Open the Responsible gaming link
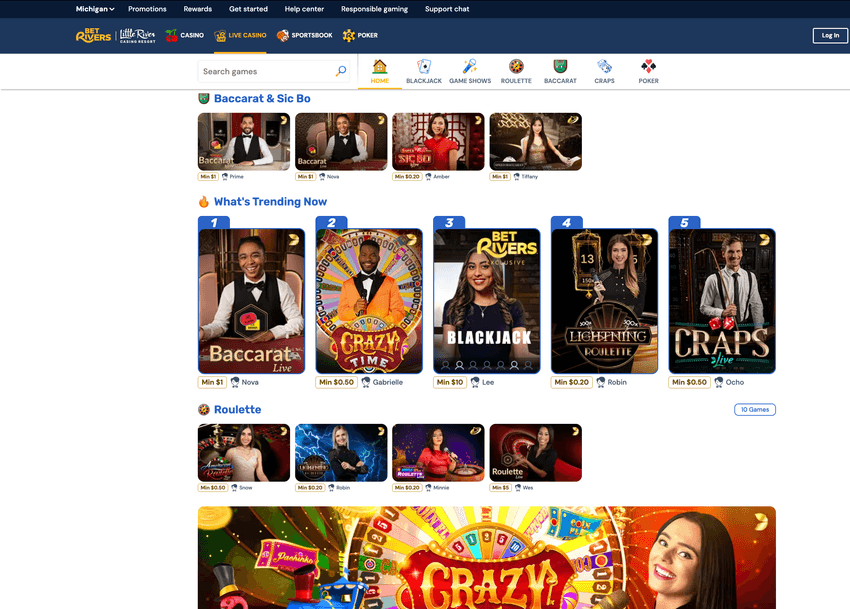The height and width of the screenshot is (609, 850). 374,8
